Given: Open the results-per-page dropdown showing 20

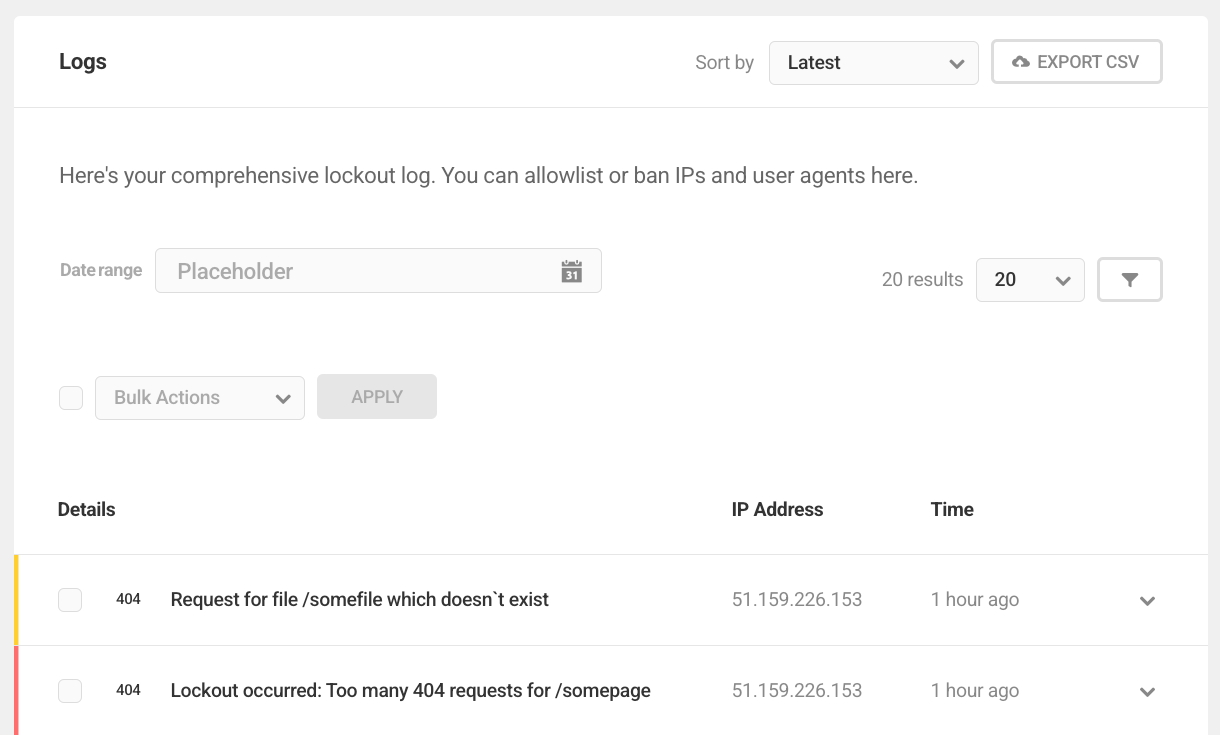Looking at the screenshot, I should point(1030,279).
